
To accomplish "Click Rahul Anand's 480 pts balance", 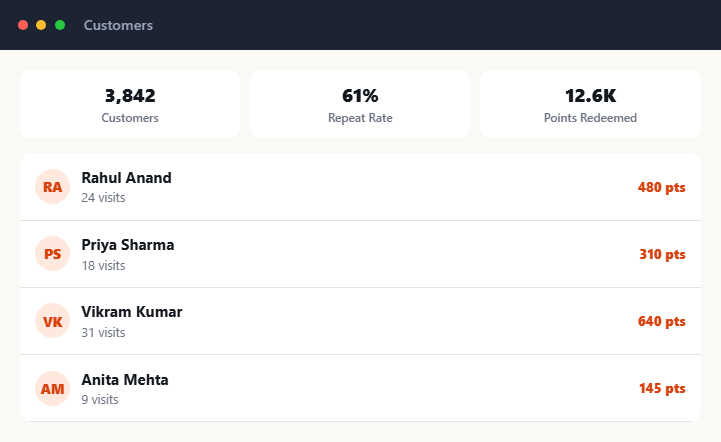I will coord(662,187).
